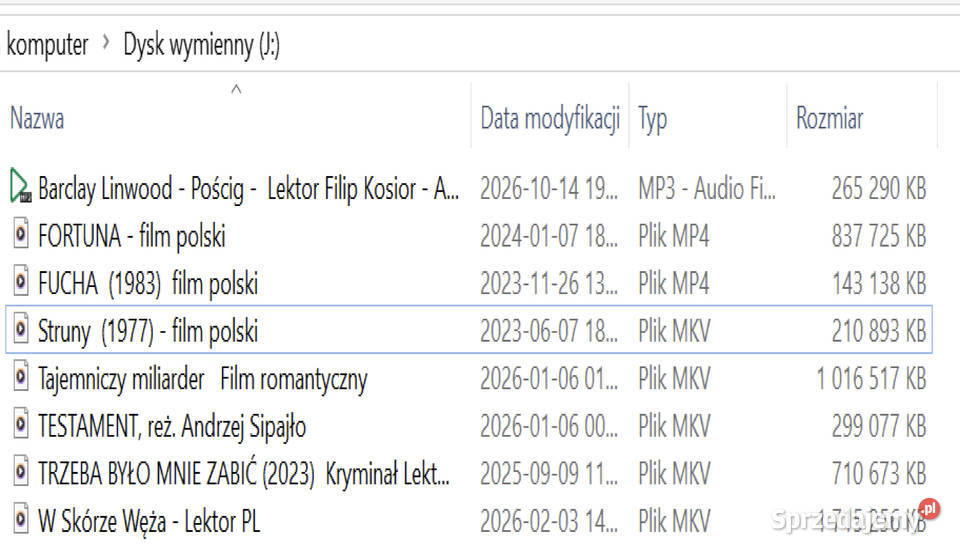Click the icon beside TESTAMENT, reż. Andrzej Sipajło
The width and height of the screenshot is (960, 553).
pyautogui.click(x=21, y=424)
